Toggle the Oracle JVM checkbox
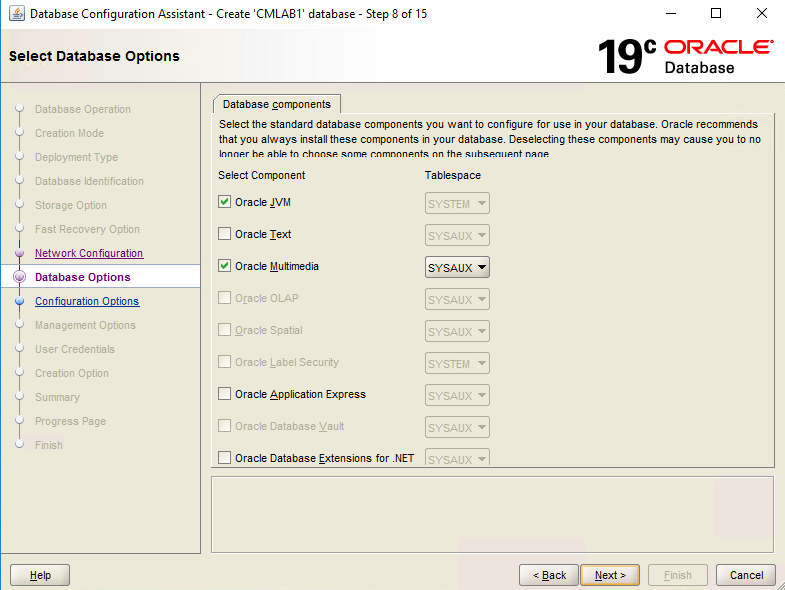The image size is (785, 590). [x=224, y=202]
